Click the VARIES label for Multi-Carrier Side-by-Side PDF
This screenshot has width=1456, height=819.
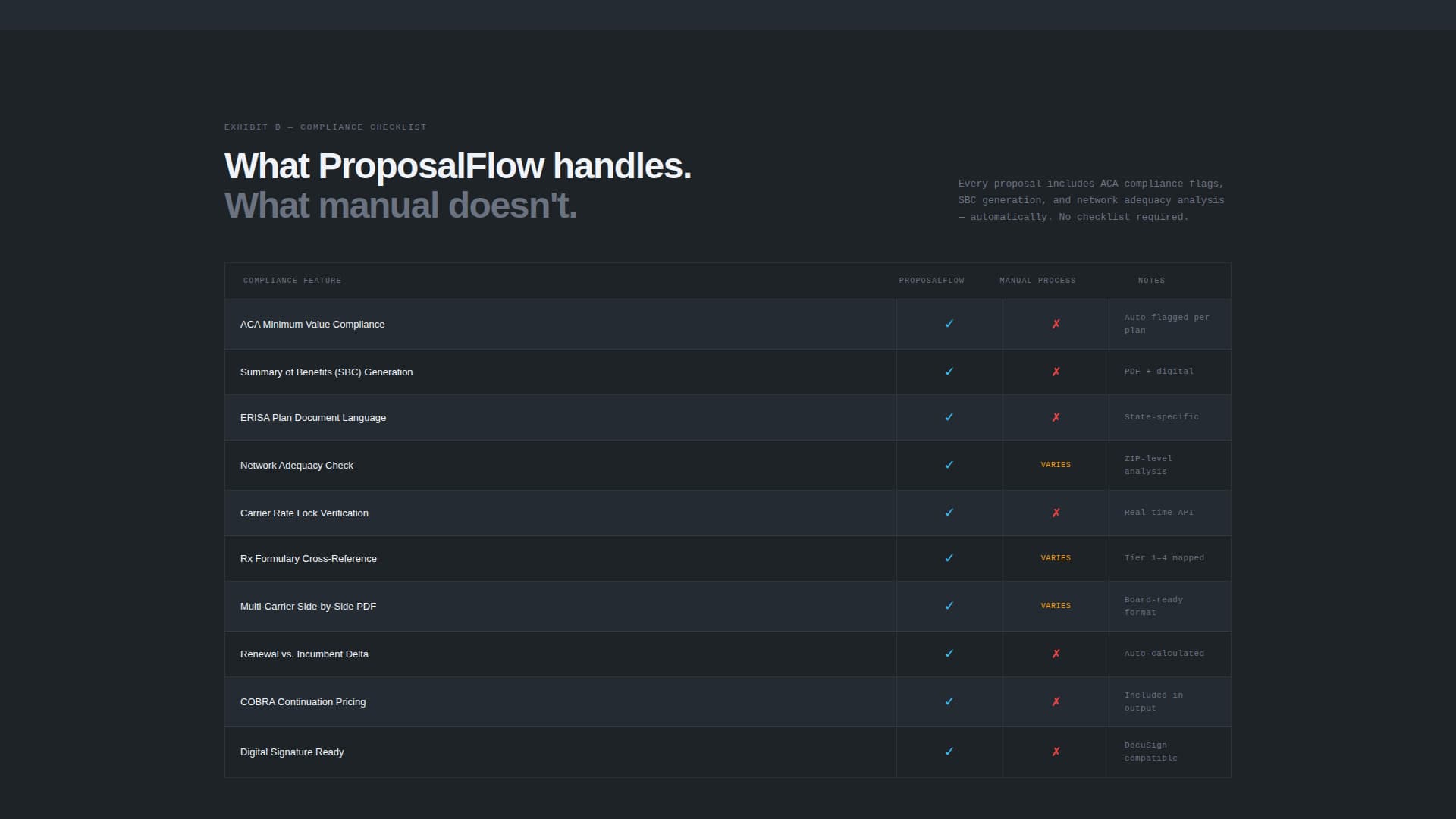(1056, 606)
